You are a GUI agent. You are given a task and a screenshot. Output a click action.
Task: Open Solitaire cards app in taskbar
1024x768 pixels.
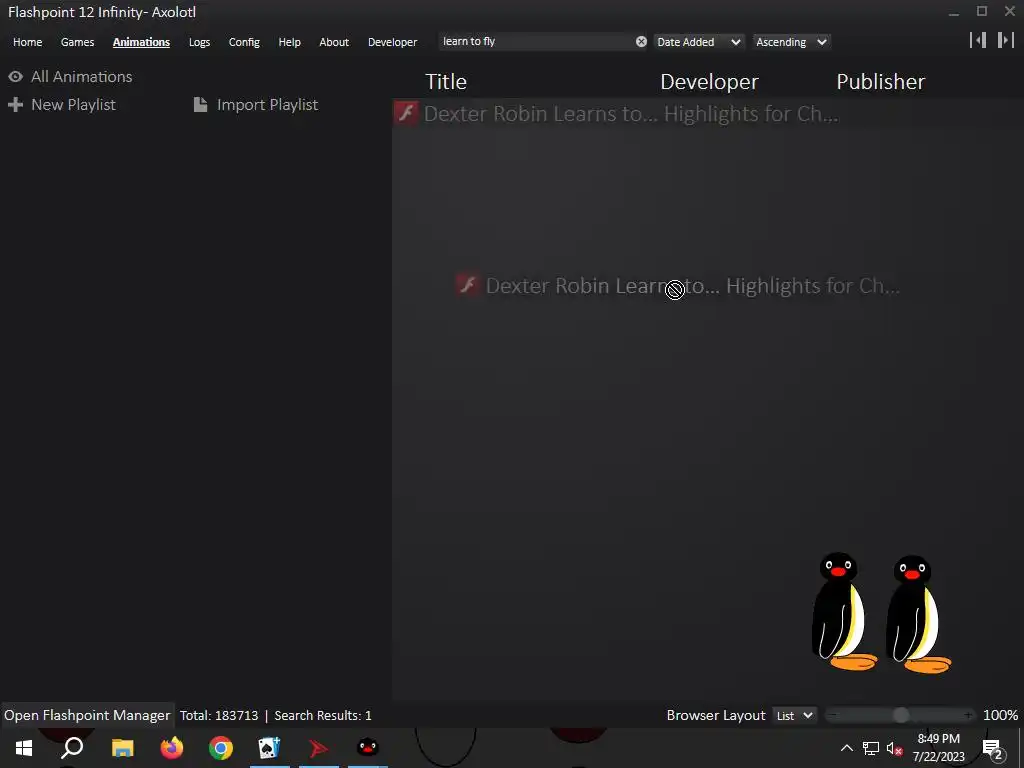point(269,748)
